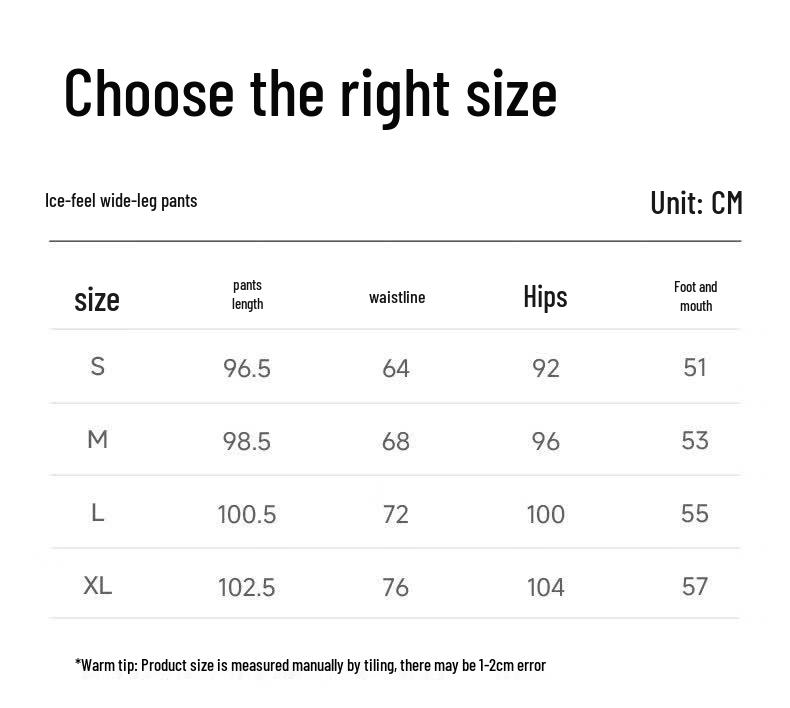Click the XL size row label
Screen dimensions: 790x708
[98, 586]
